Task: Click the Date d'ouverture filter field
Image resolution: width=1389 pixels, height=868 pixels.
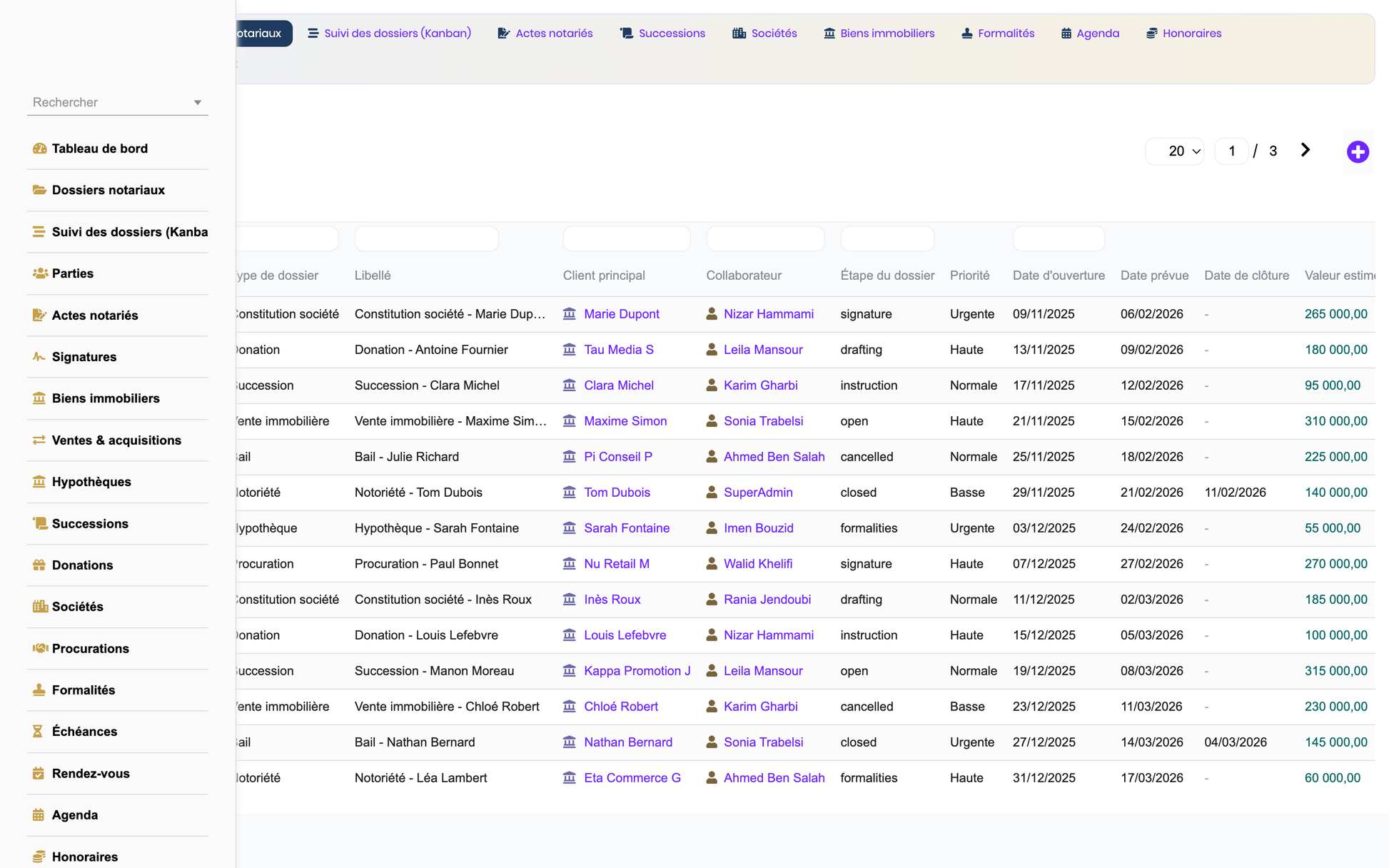Action: (1059, 238)
